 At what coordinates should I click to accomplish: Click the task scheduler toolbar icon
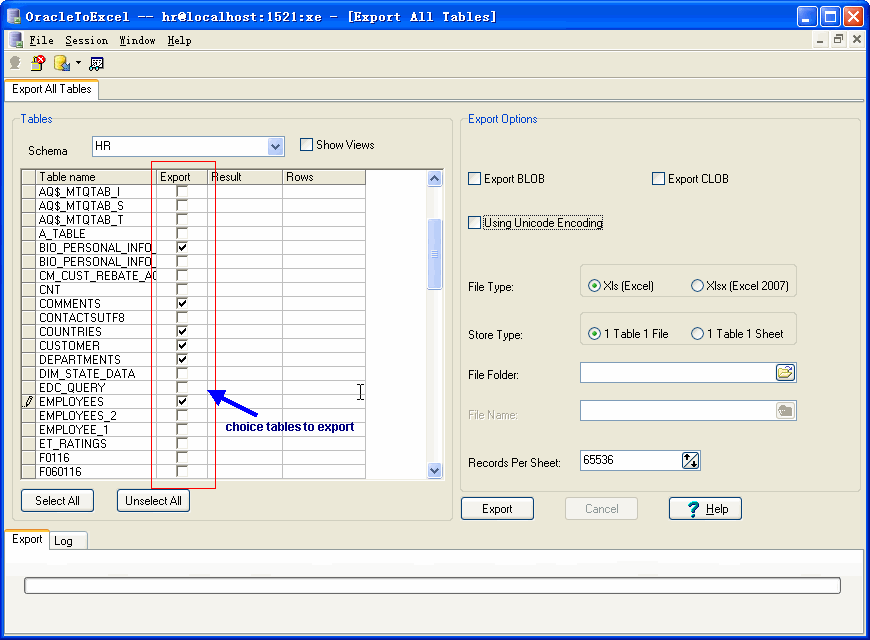pyautogui.click(x=97, y=64)
